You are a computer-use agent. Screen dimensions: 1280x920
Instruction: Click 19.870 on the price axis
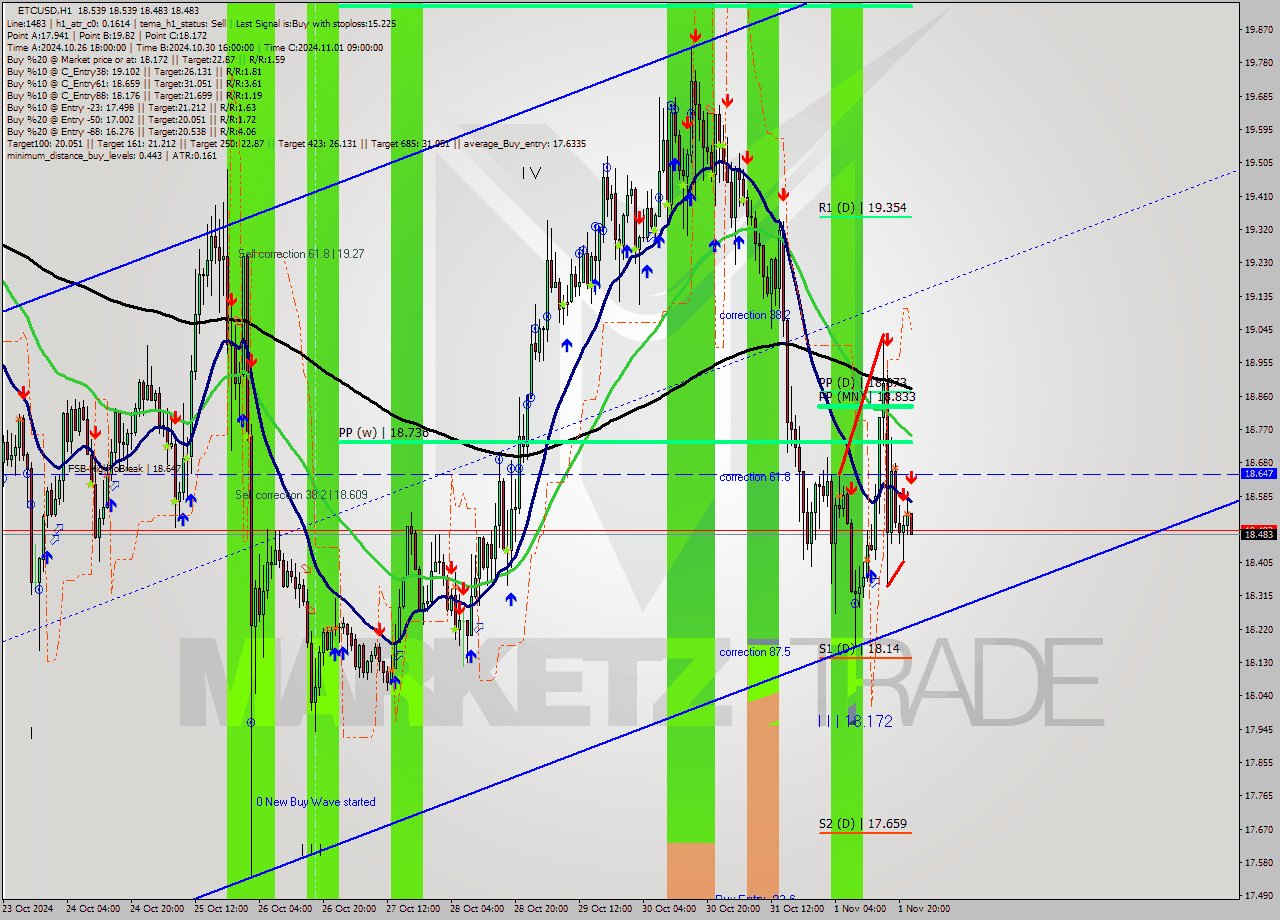pyautogui.click(x=1257, y=29)
